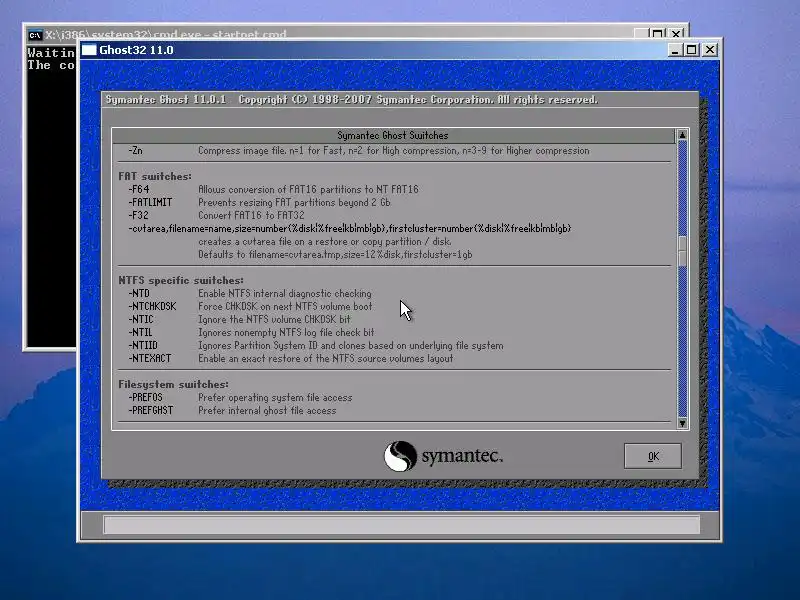This screenshot has height=600, width=800.
Task: Click the 'Symantec Ghost Switches' list header
Action: pos(393,136)
